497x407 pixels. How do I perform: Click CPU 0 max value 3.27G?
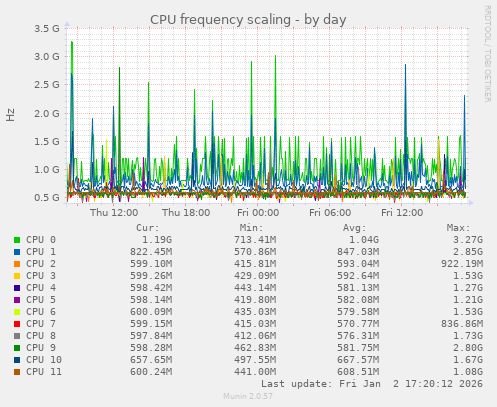tap(468, 240)
